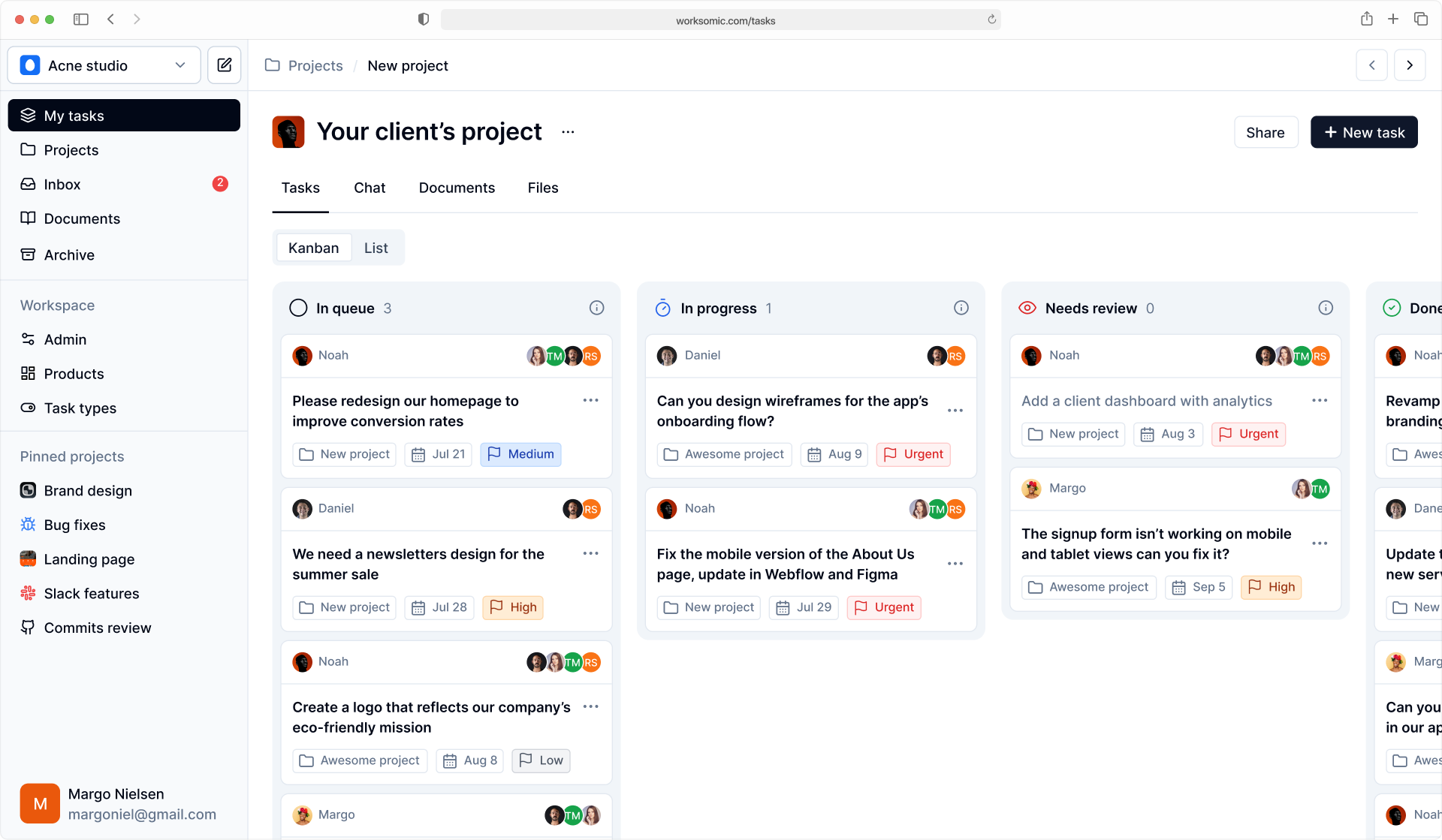Click the info icon on the Needs review column
Image resolution: width=1442 pixels, height=840 pixels.
pyautogui.click(x=1326, y=308)
